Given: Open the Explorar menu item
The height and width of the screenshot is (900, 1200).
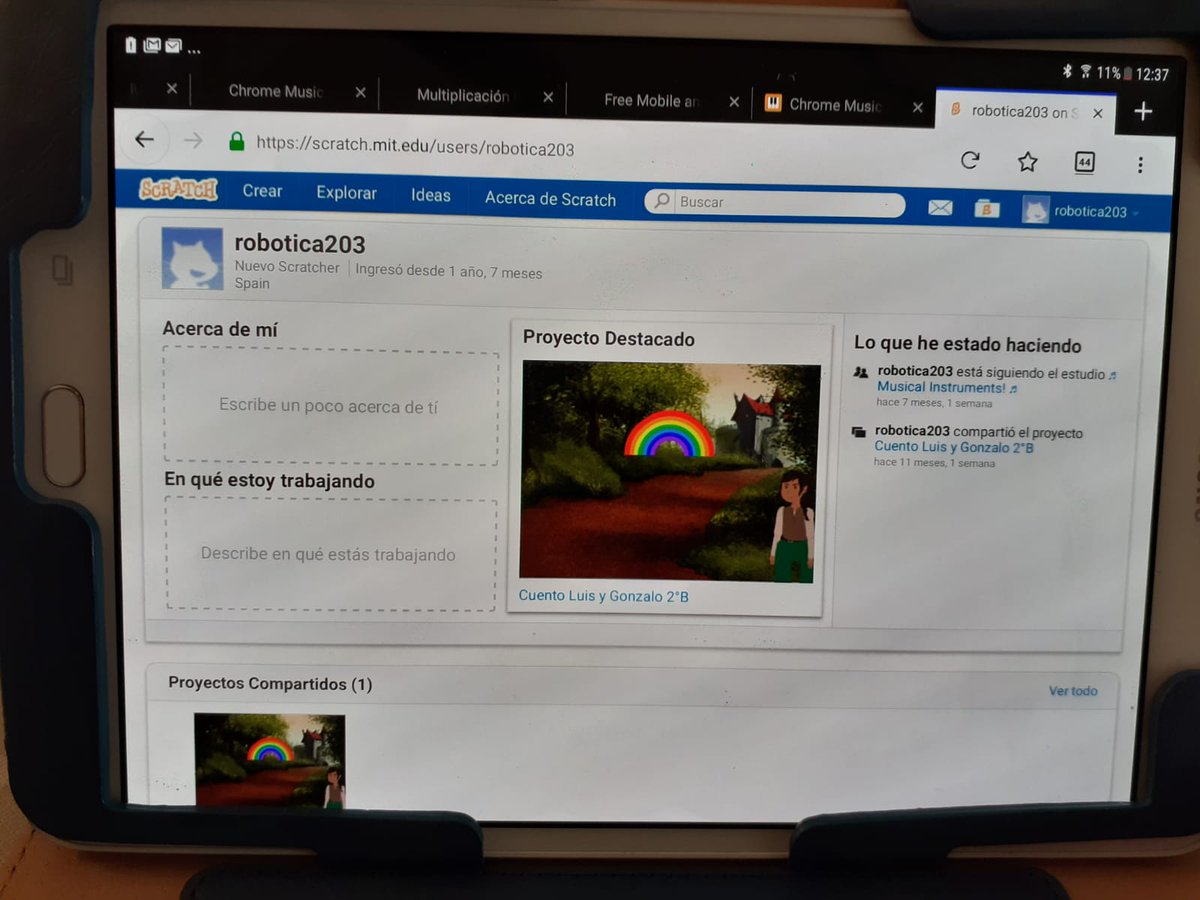Looking at the screenshot, I should tap(346, 193).
